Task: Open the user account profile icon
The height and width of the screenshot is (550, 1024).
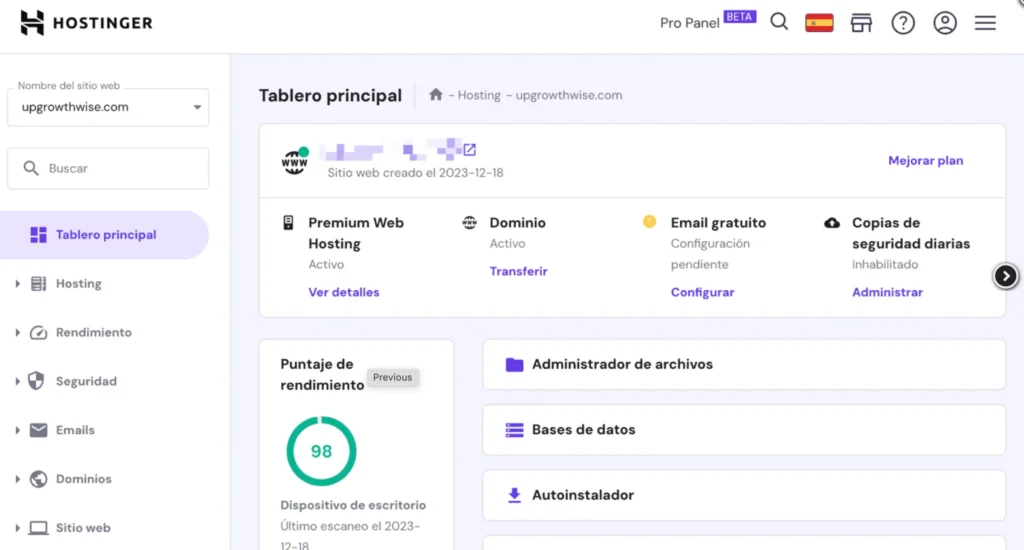Action: [945, 23]
